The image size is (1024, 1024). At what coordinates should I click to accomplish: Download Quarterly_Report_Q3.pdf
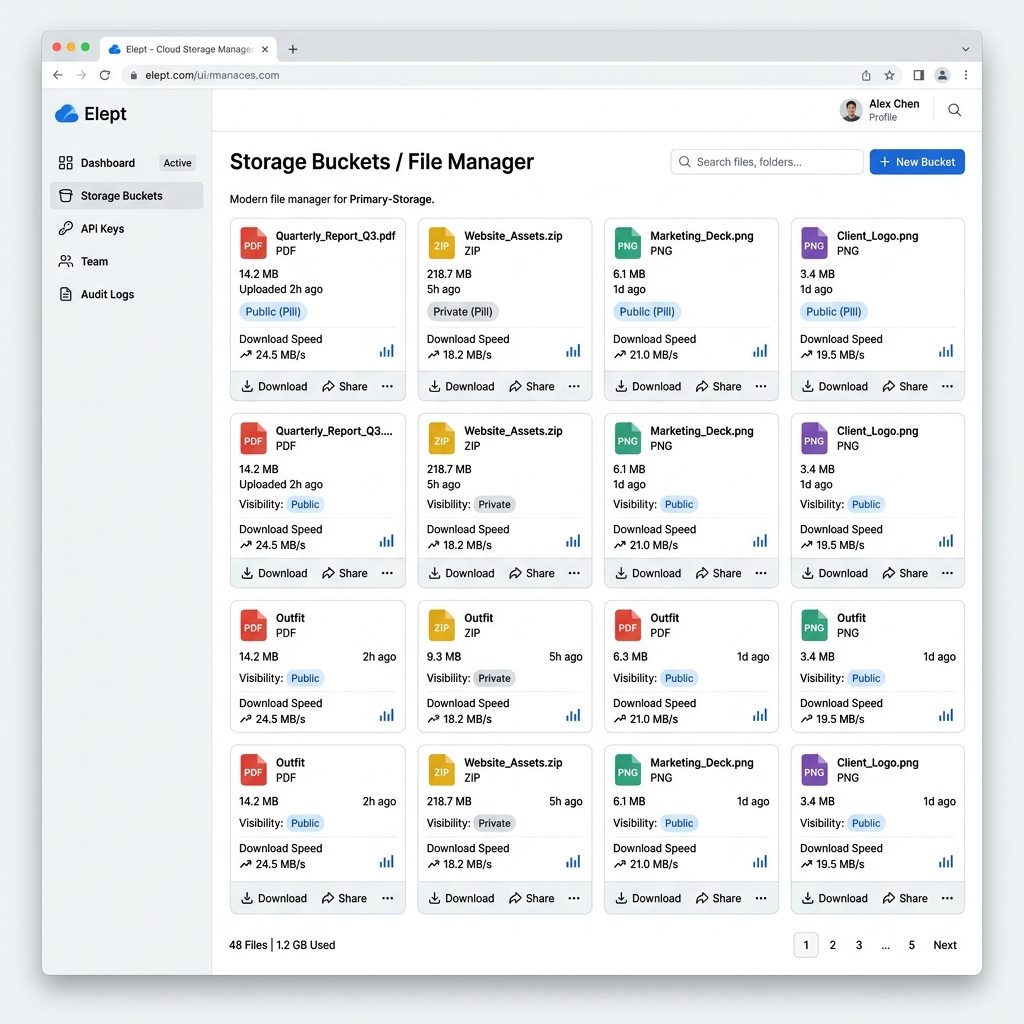coord(274,387)
